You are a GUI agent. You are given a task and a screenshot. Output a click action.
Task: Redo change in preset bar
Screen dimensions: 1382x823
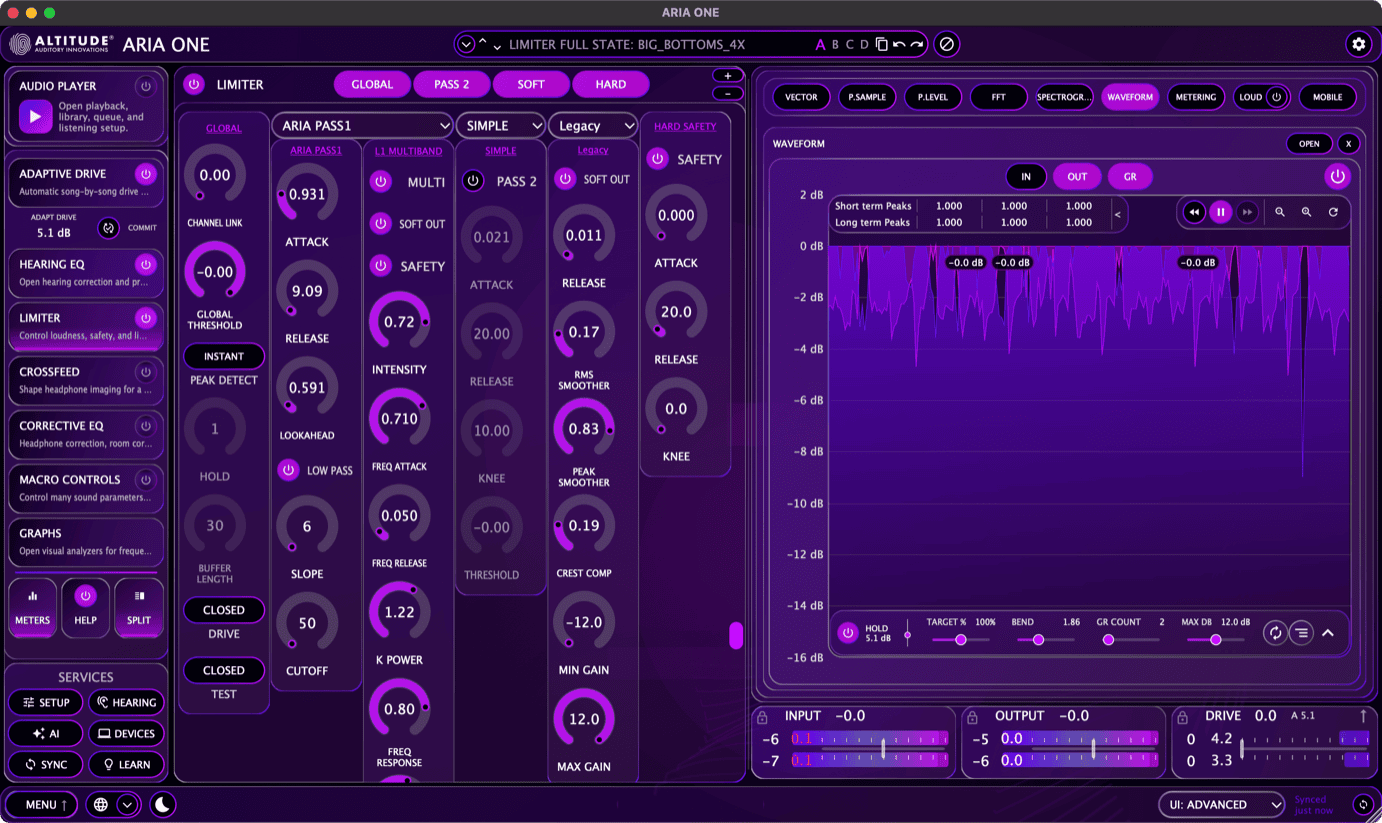click(x=916, y=44)
